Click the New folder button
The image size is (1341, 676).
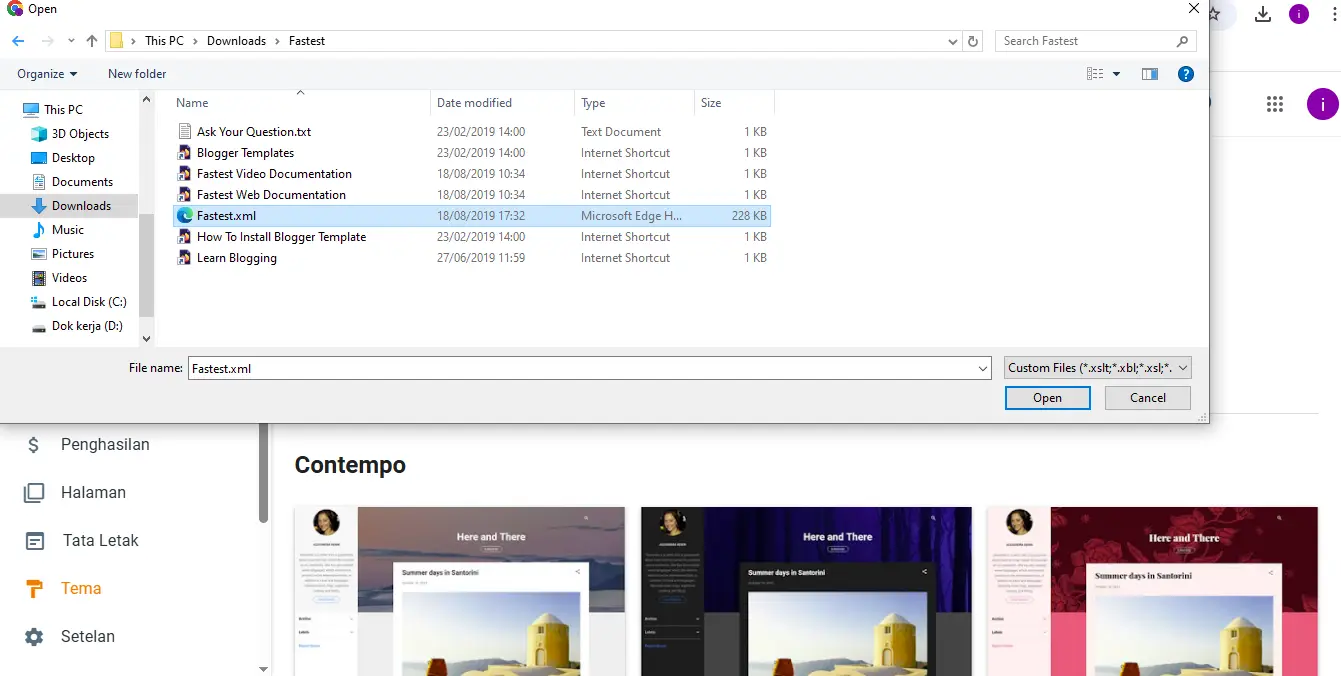tap(137, 74)
